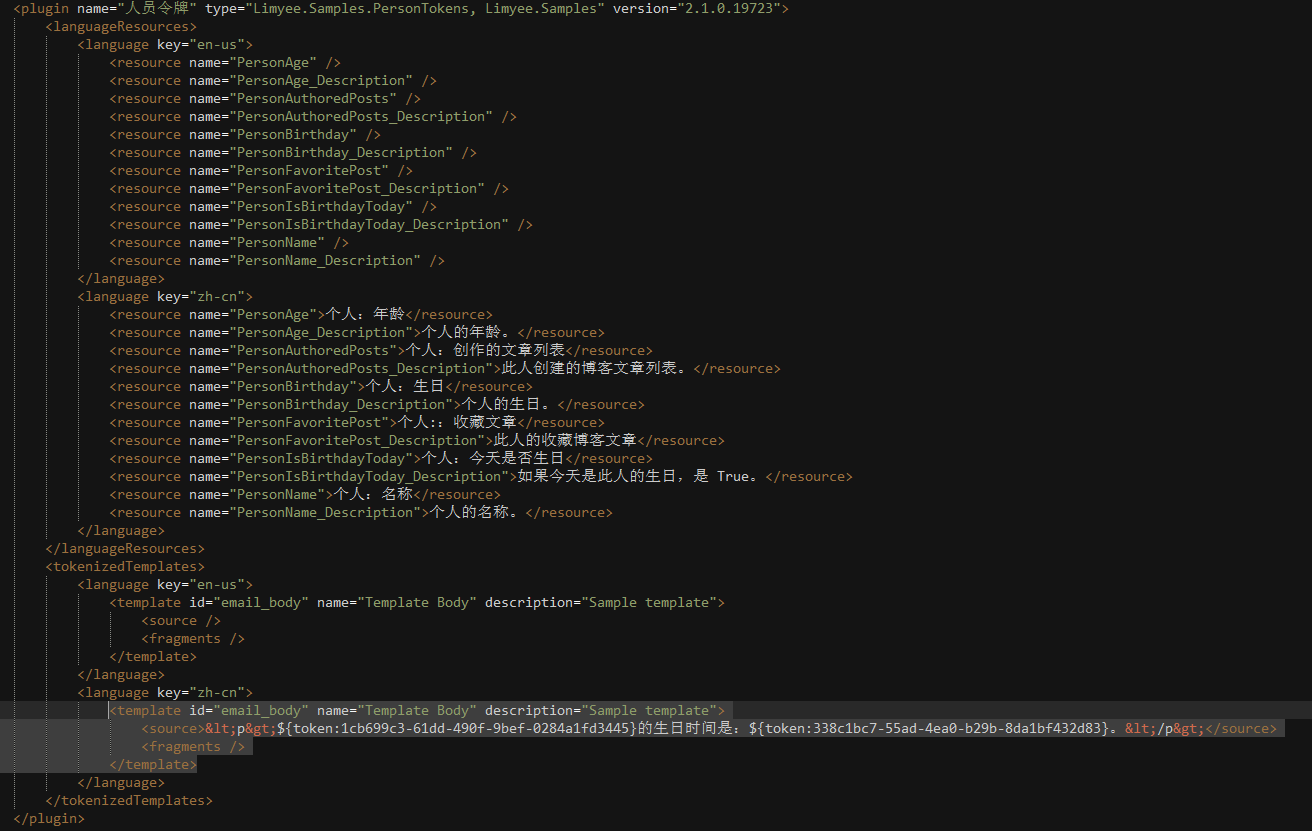Click the resource text 个人：创作的文章列表
This screenshot has width=1312, height=831.
[483, 351]
